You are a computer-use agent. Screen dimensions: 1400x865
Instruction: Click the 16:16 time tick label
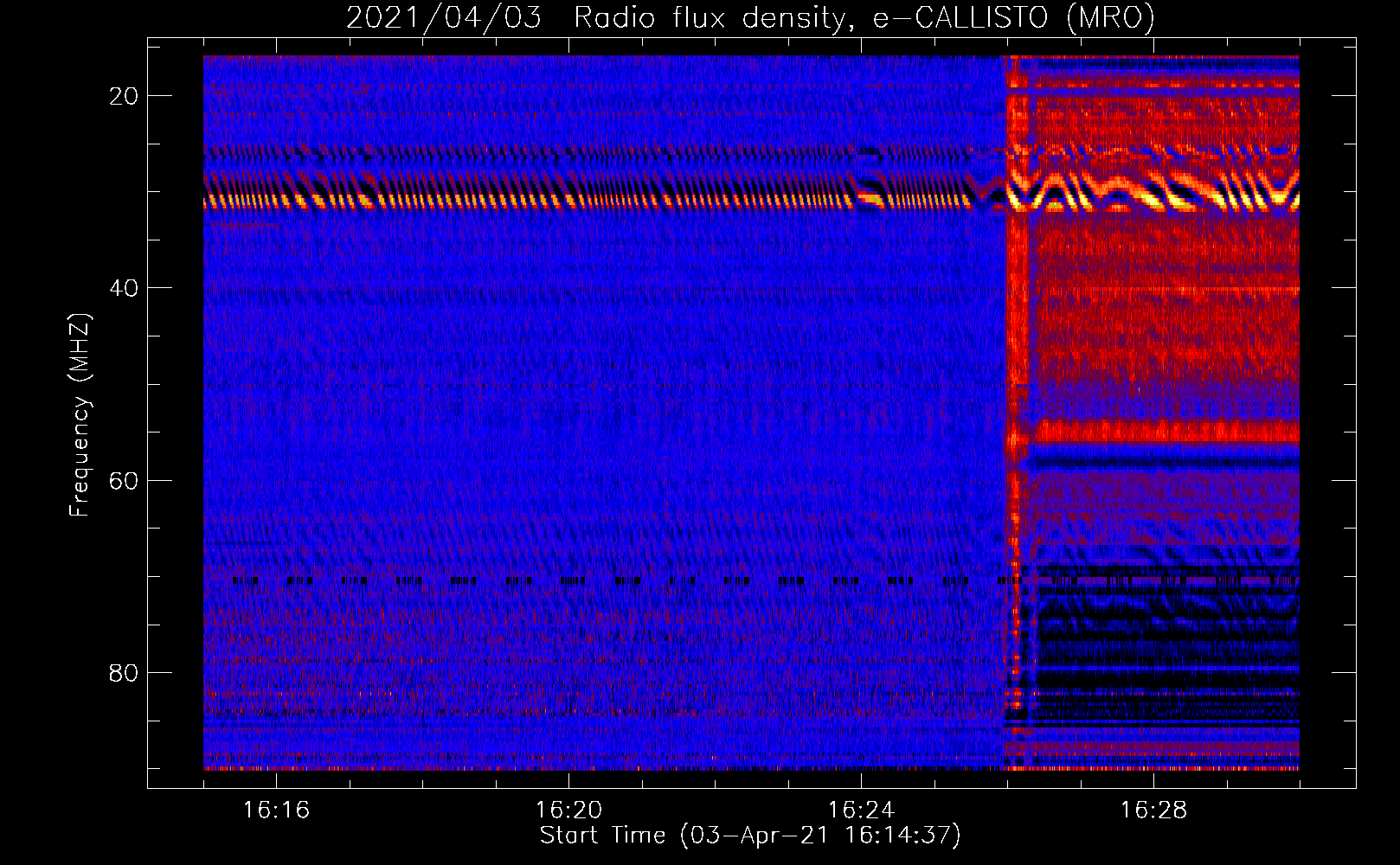(276, 810)
